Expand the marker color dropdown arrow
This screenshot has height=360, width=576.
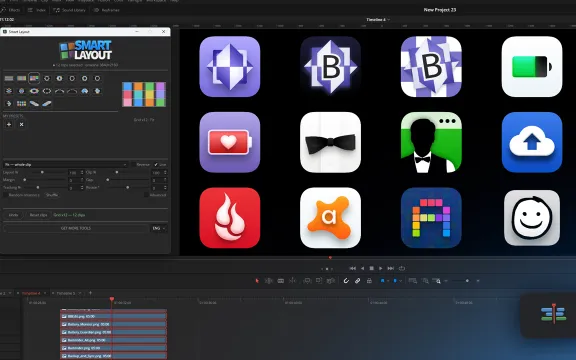(400, 281)
